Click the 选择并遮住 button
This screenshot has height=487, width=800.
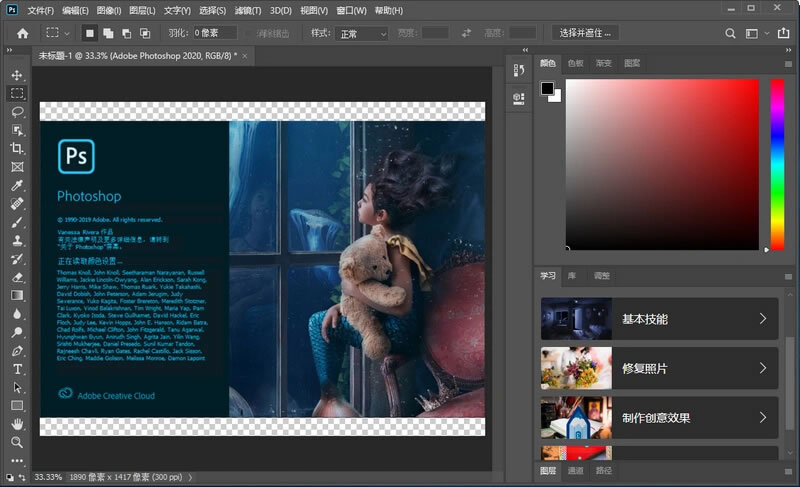[586, 33]
